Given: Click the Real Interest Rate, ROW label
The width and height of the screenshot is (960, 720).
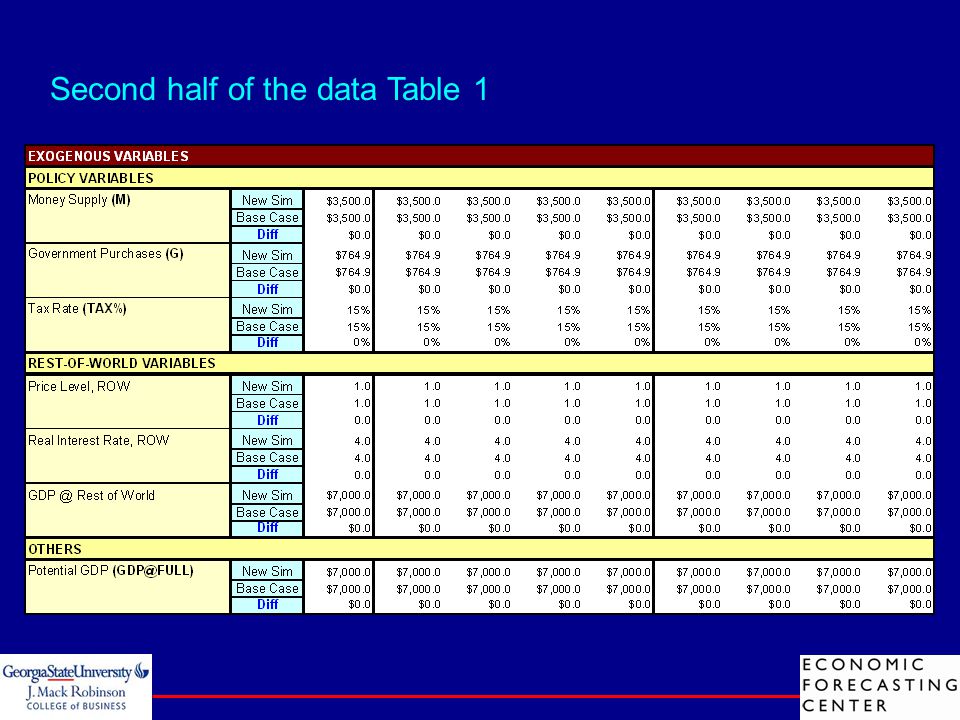Looking at the screenshot, I should click(99, 440).
